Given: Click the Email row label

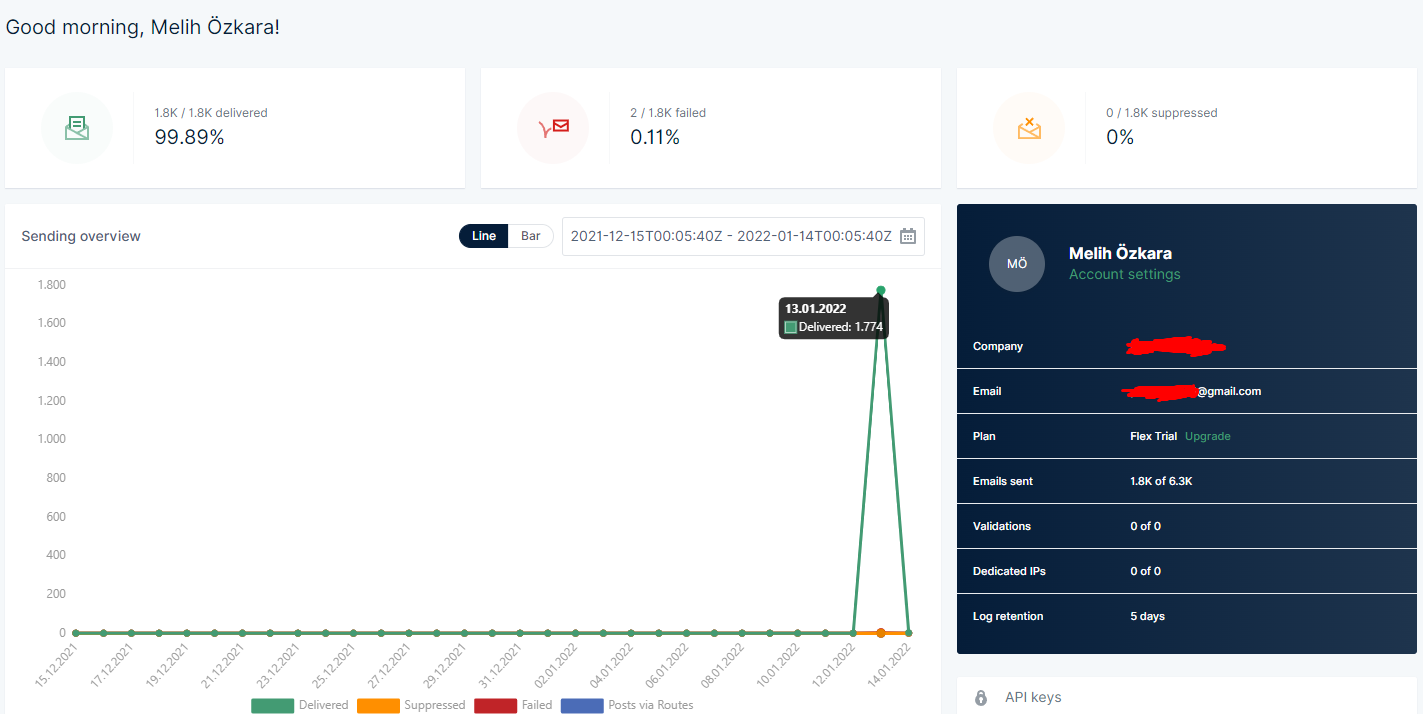Looking at the screenshot, I should pyautogui.click(x=987, y=391).
